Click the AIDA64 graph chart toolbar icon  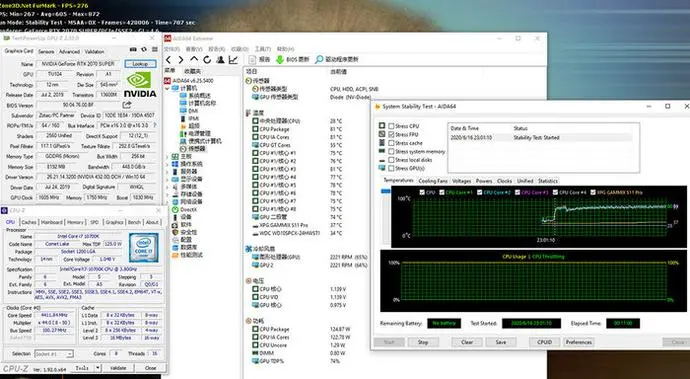click(x=233, y=59)
